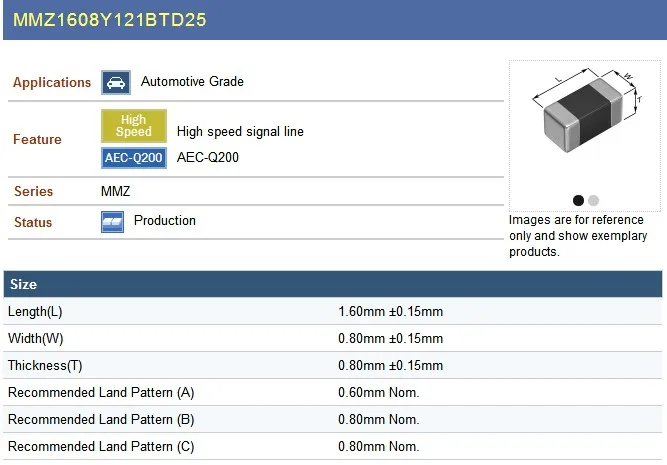Screen dimensions: 667x465
Task: Click the 1.60mm ±0.15mm length value
Action: coord(390,312)
